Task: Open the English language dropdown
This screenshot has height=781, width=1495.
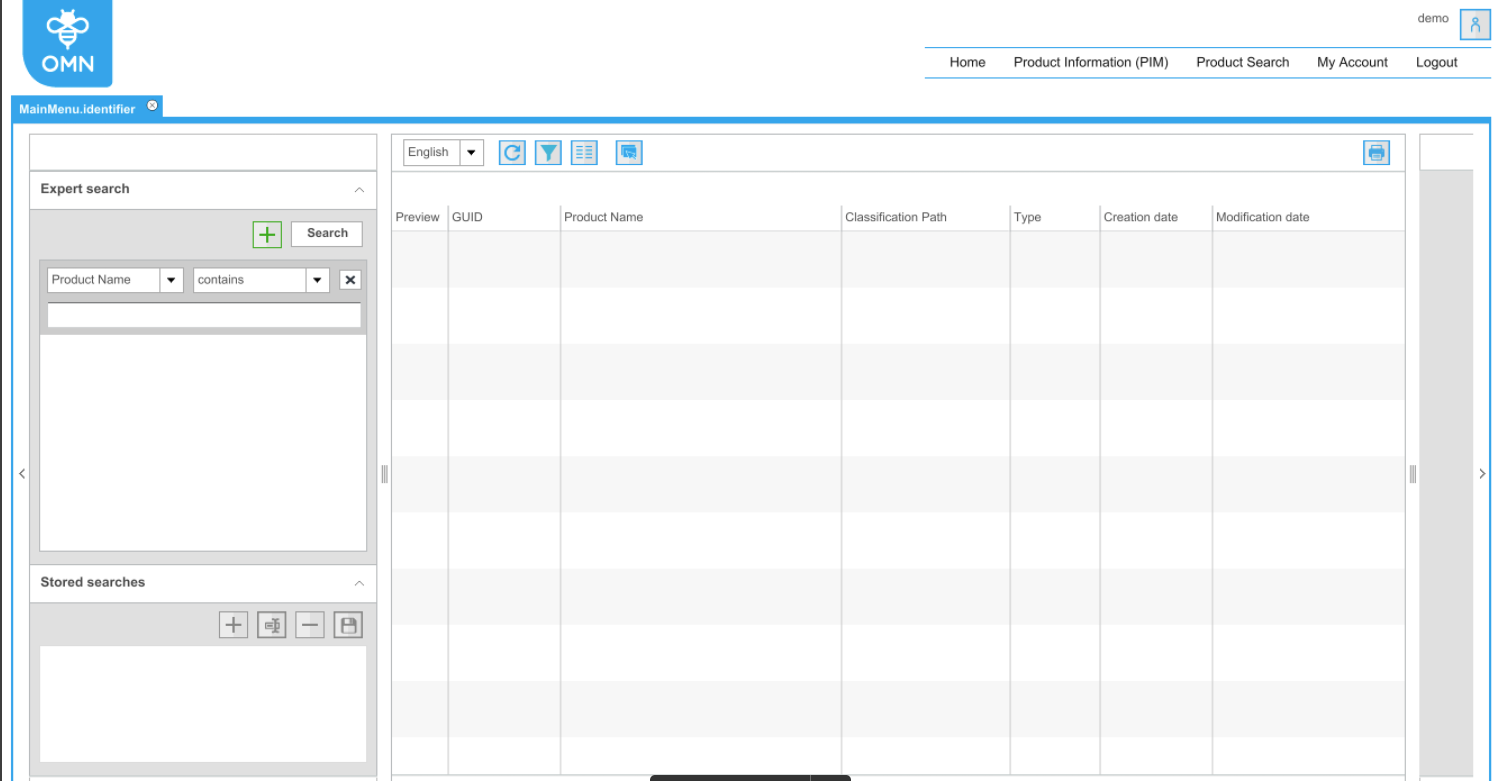Action: (470, 152)
